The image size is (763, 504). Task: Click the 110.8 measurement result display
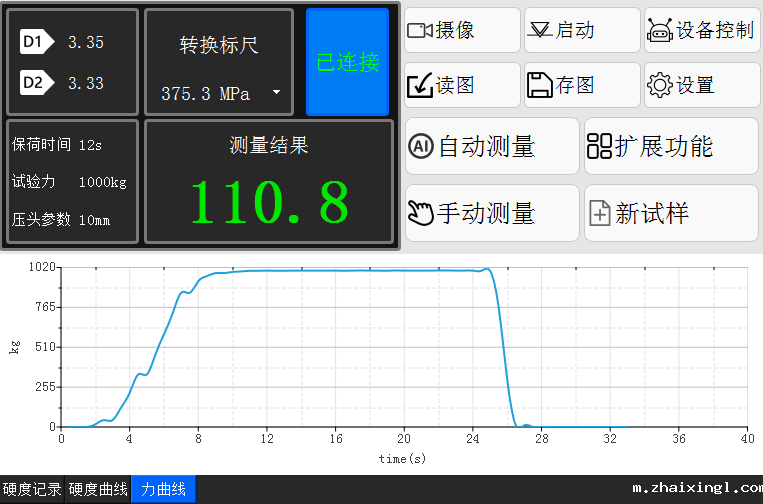pos(269,203)
